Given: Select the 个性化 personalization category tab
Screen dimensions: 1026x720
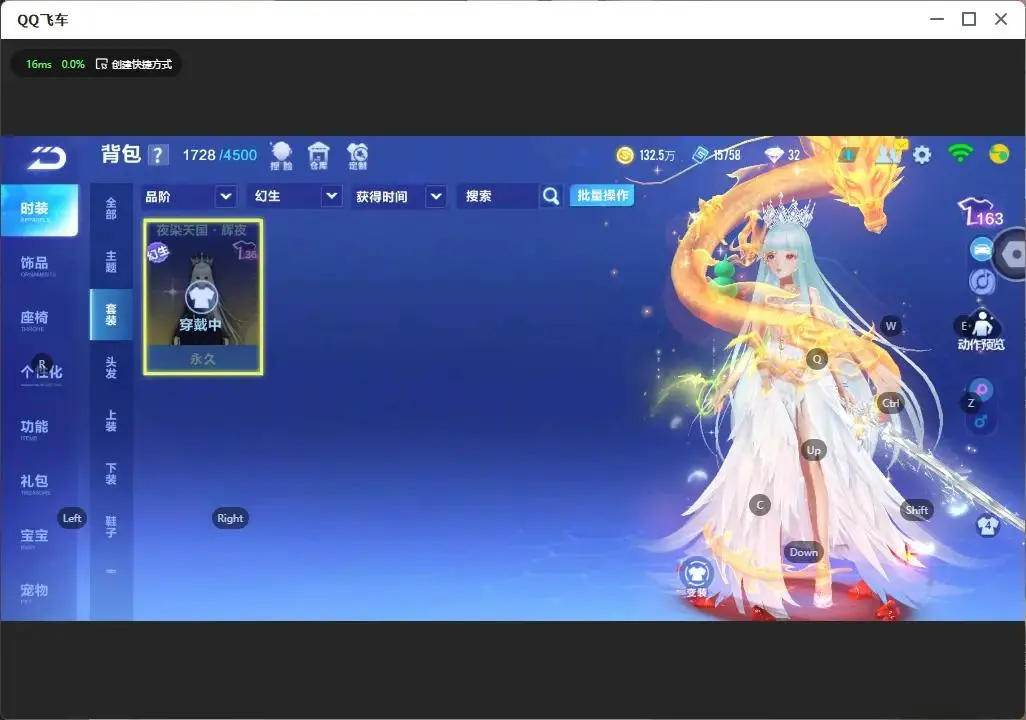Looking at the screenshot, I should (x=39, y=373).
